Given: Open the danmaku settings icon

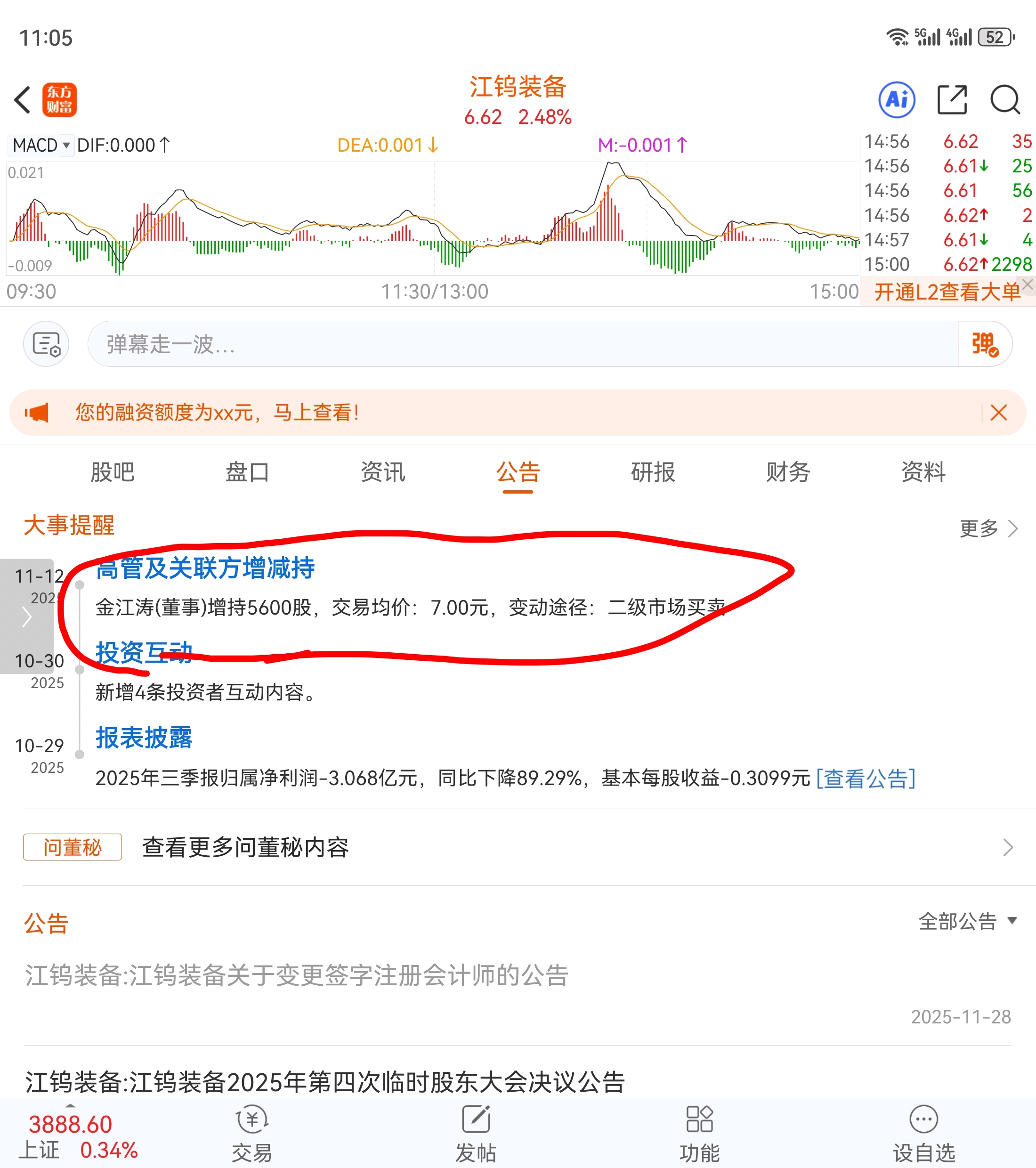Looking at the screenshot, I should [x=46, y=344].
